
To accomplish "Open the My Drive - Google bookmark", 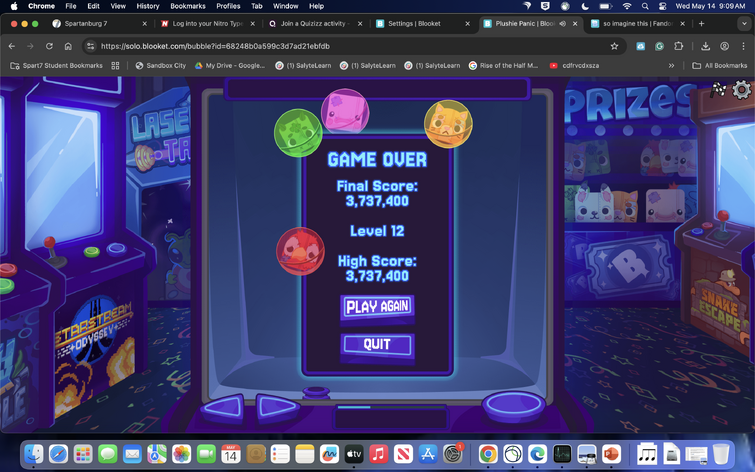I will click(x=230, y=66).
